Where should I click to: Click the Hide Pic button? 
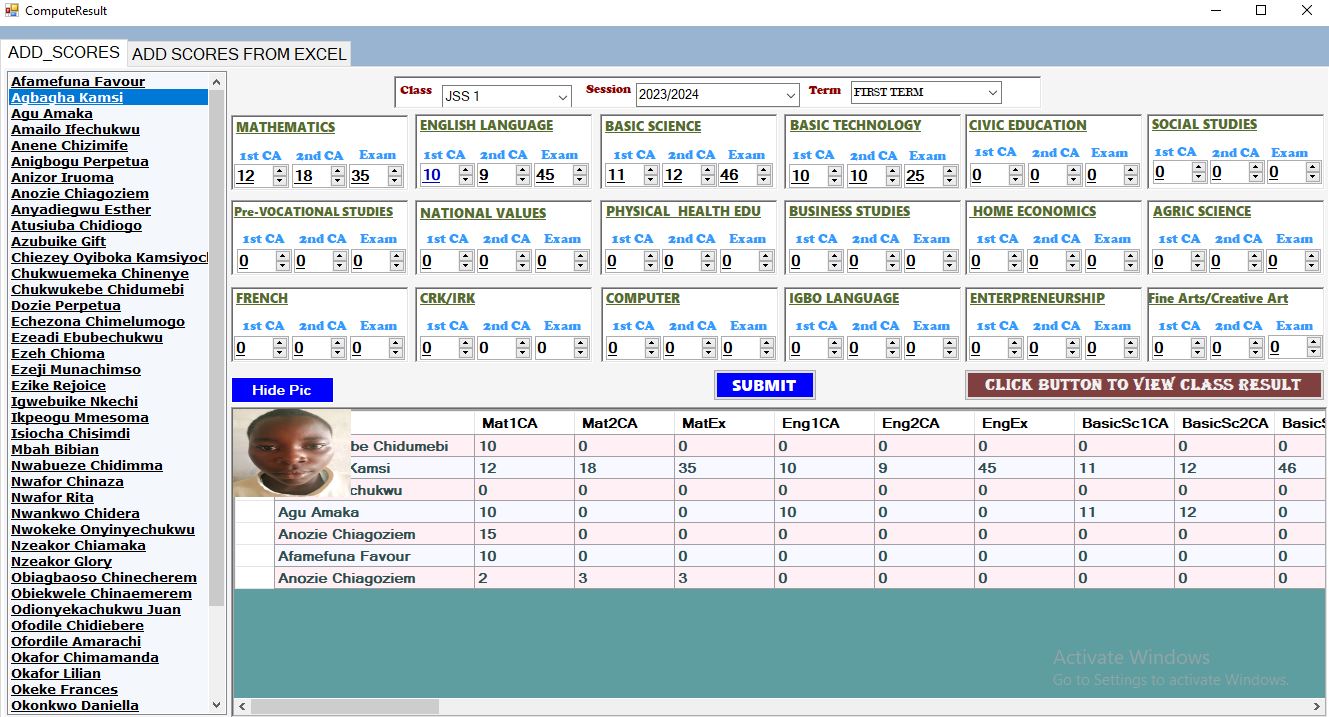tap(282, 390)
